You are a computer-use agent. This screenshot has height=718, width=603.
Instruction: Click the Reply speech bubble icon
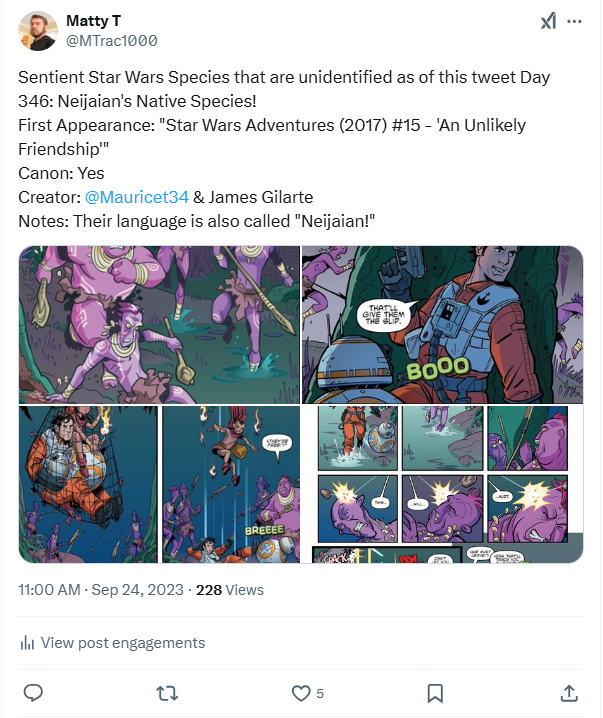click(33, 692)
